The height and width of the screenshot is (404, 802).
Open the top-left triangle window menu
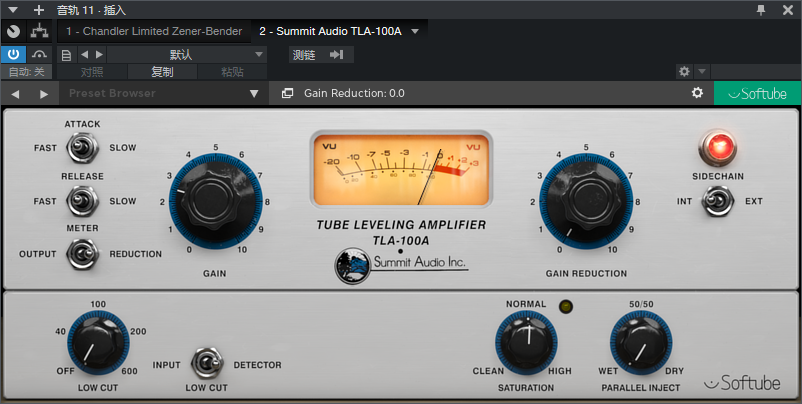pyautogui.click(x=13, y=10)
